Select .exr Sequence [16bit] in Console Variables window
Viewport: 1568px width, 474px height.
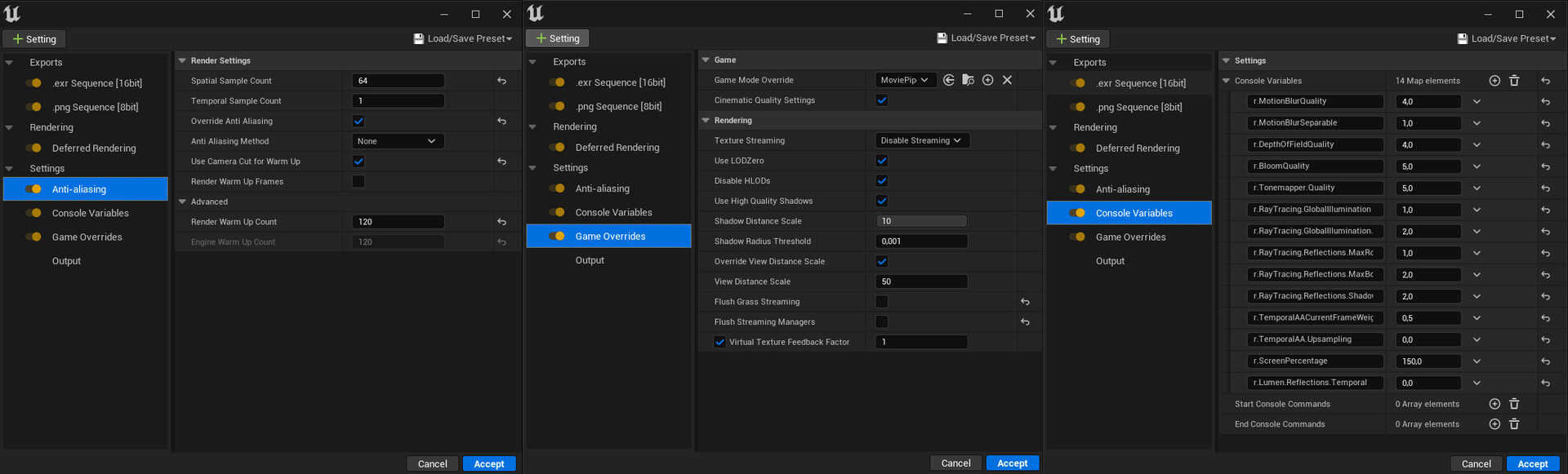pos(1140,83)
